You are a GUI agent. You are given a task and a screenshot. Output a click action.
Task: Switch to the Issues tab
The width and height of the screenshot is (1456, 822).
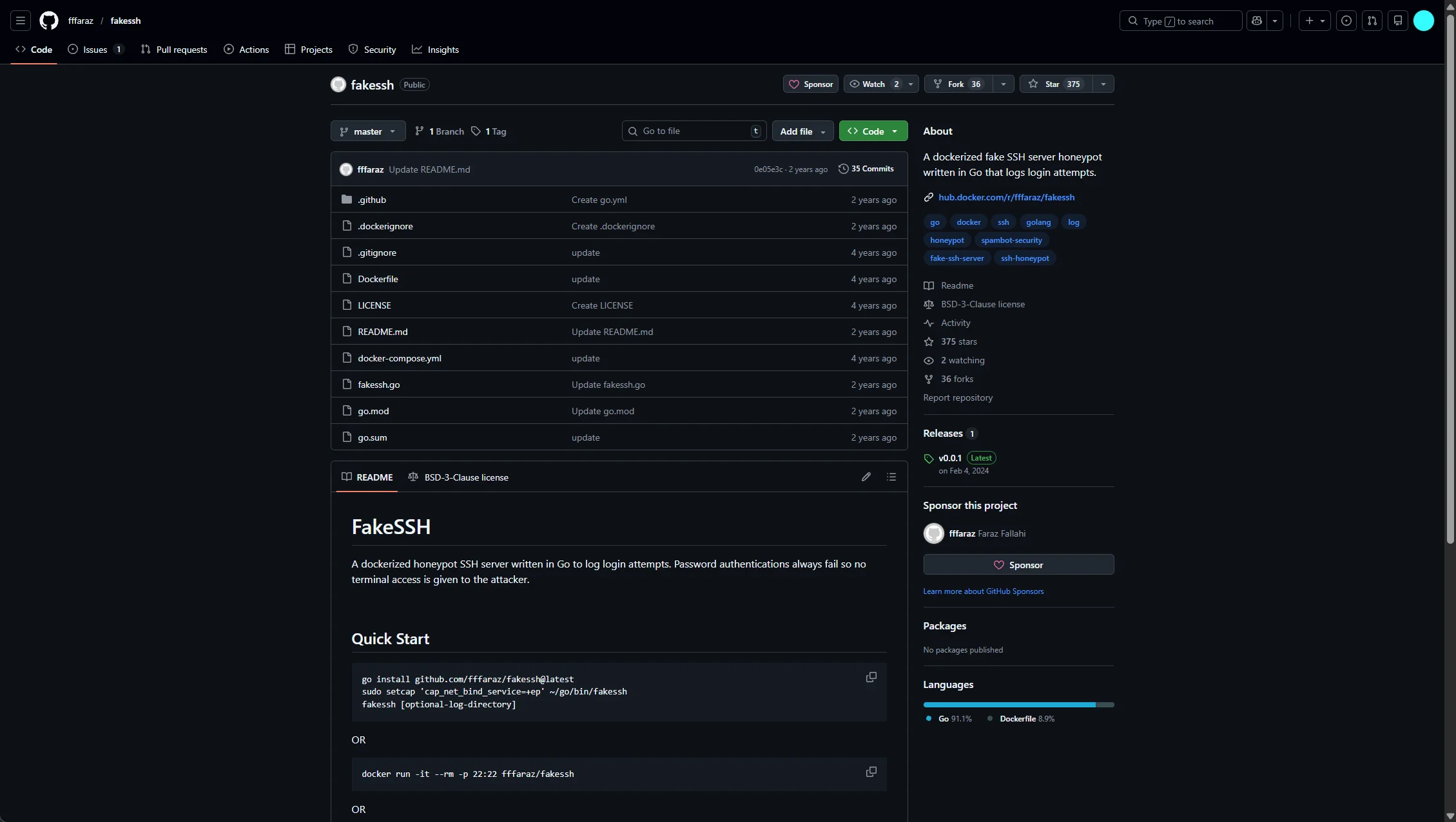[x=95, y=50]
